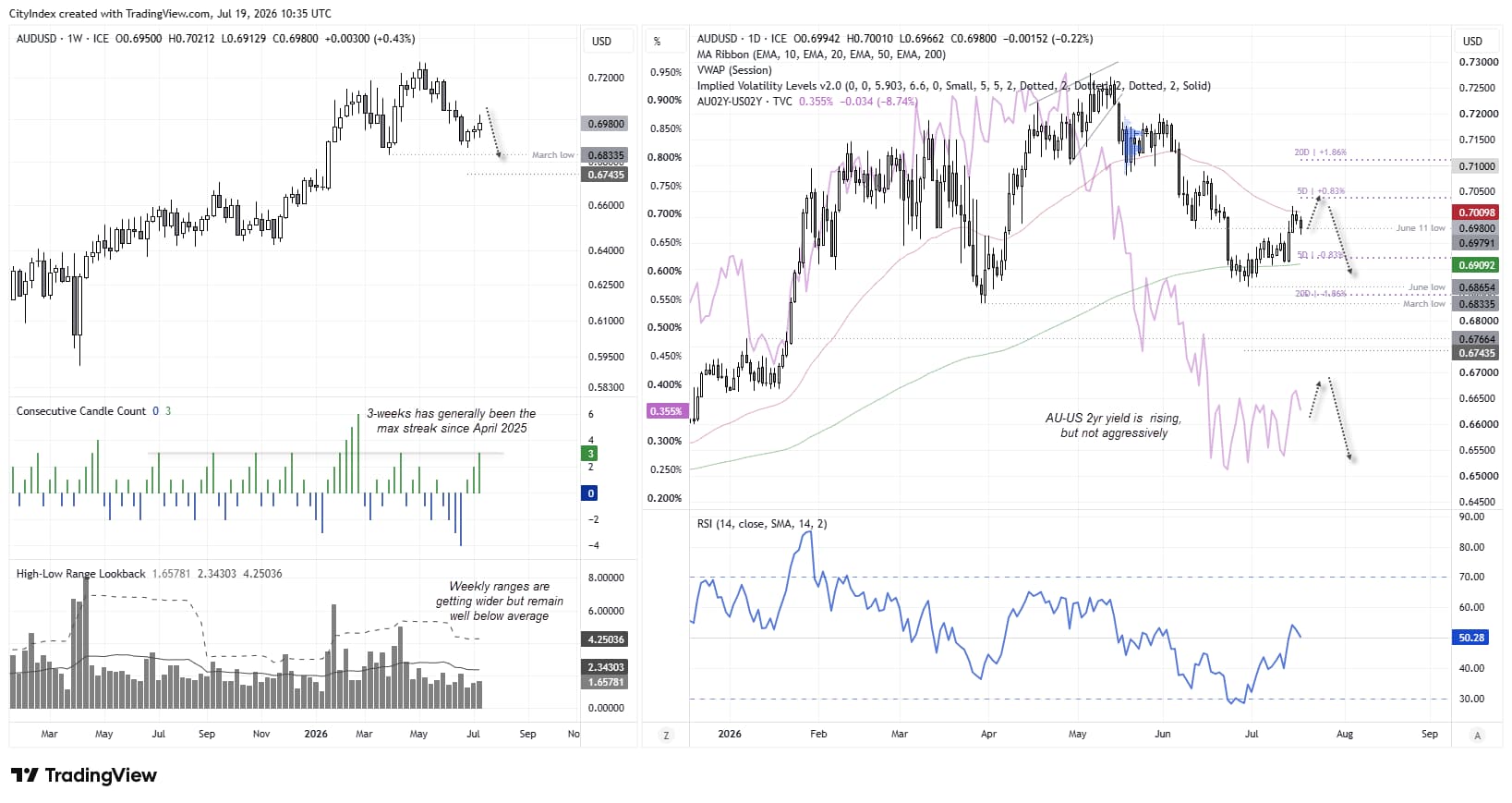
Task: Click the 2026 label on the weekly chart time axis
Action: 316,734
